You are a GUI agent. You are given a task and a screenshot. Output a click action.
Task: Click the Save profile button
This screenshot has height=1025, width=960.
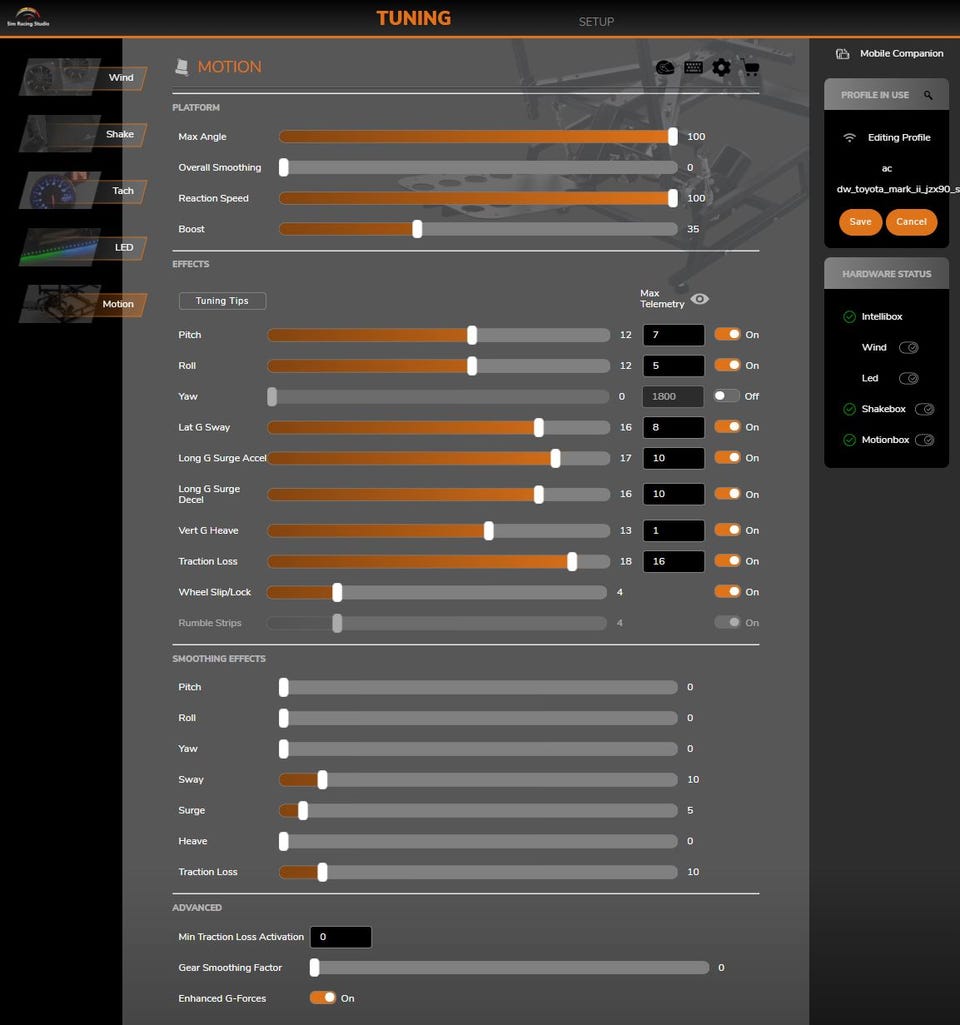point(860,222)
